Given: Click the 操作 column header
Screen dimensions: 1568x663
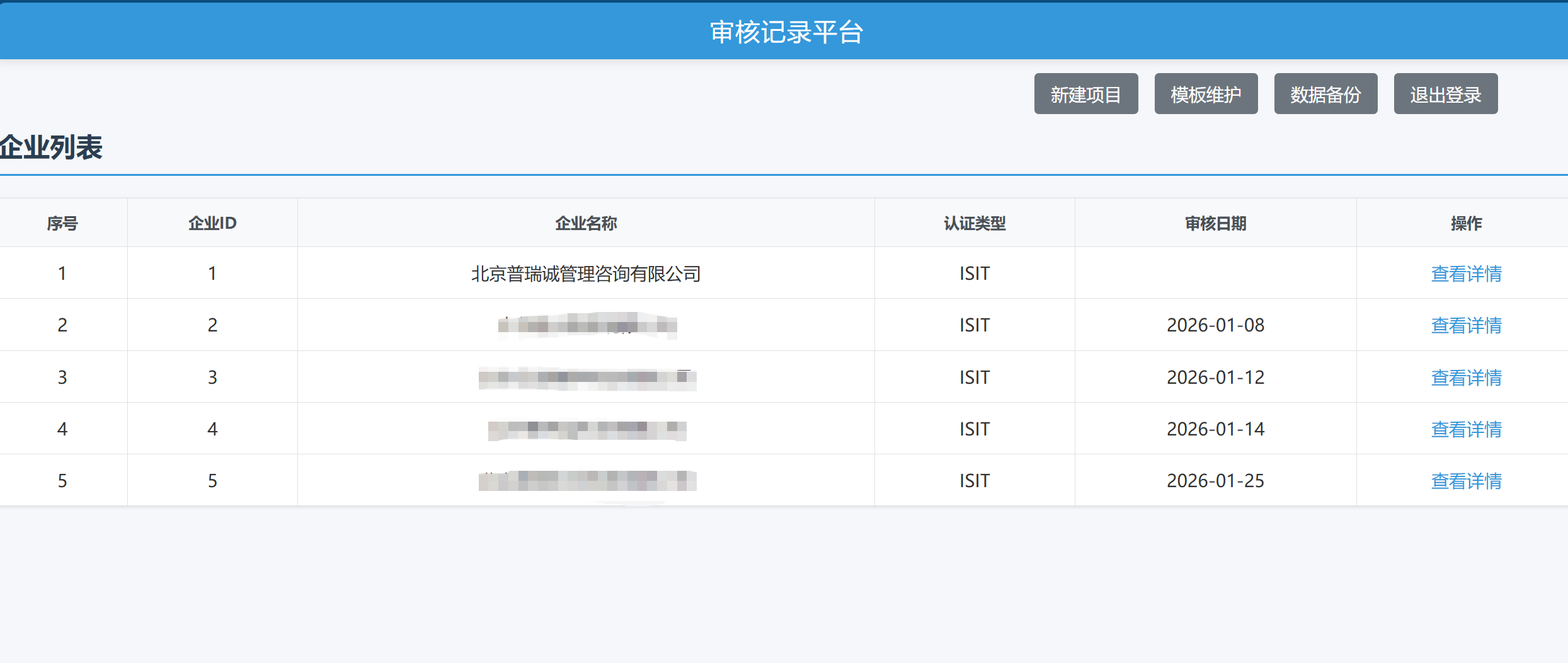Looking at the screenshot, I should point(1467,222).
